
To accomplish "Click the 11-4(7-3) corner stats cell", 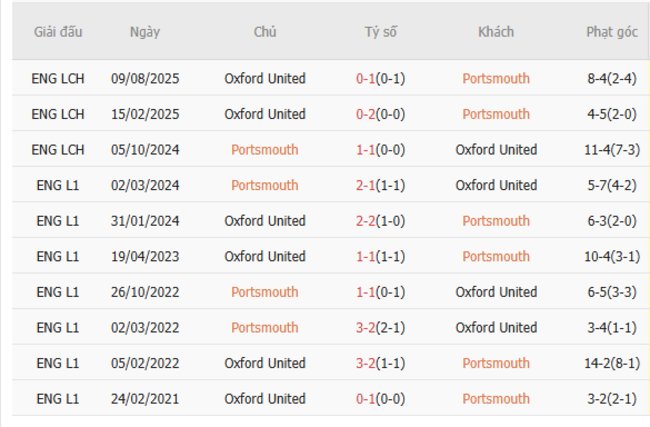I will [x=612, y=150].
